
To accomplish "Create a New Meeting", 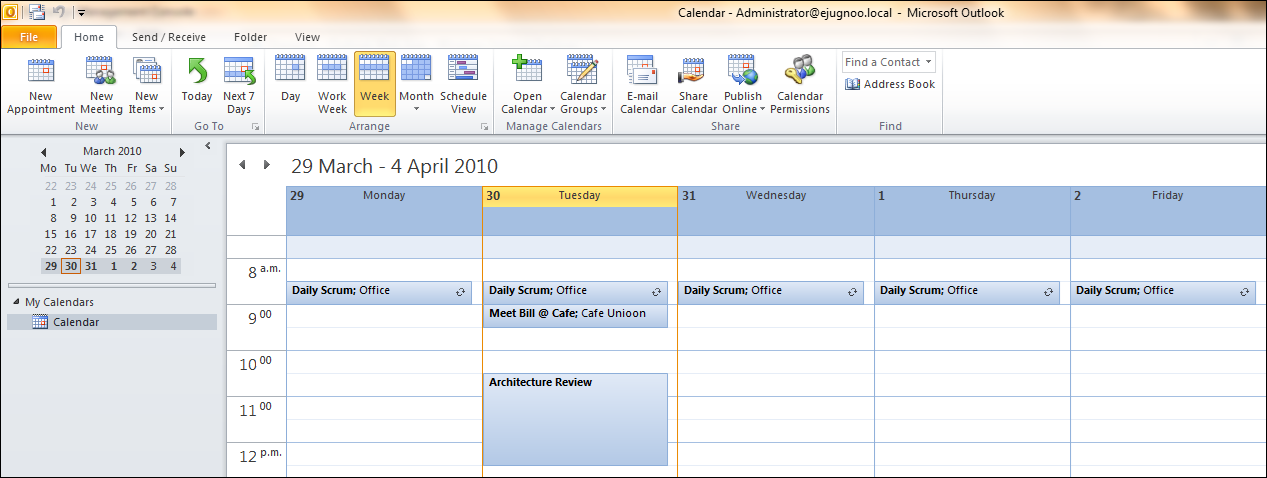I will pos(101,85).
